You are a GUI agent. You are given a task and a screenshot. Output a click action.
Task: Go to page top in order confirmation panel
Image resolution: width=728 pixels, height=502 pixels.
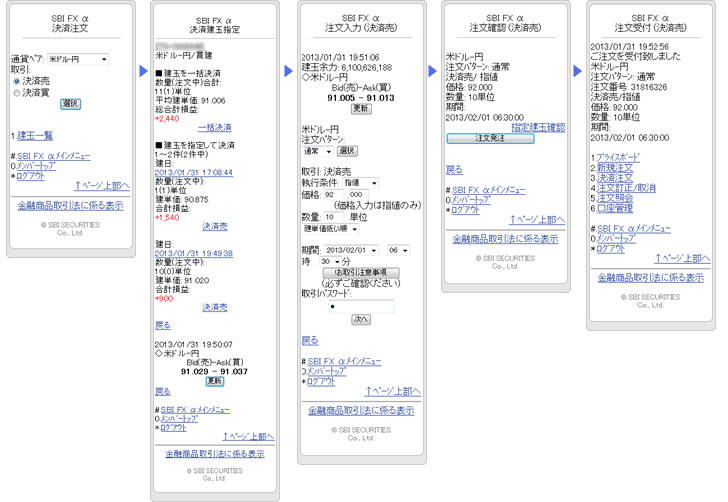(537, 220)
